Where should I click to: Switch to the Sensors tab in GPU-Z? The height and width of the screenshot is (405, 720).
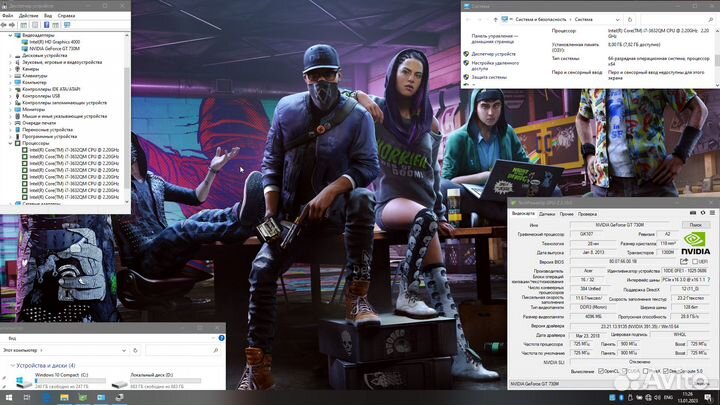[546, 213]
